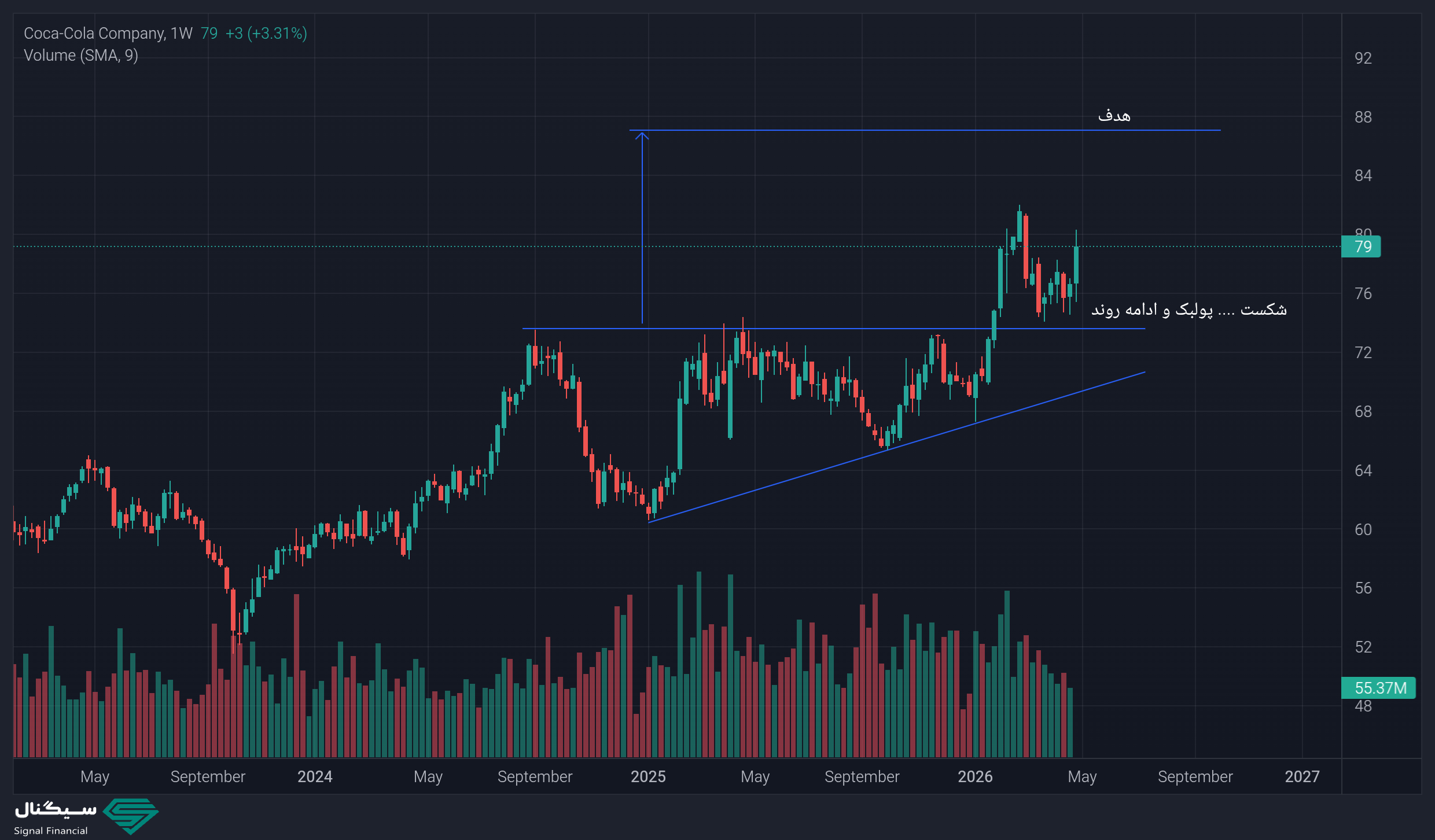The image size is (1435, 840).
Task: Click the Persian "سیگنال" brand wordmark
Action: pyautogui.click(x=56, y=809)
